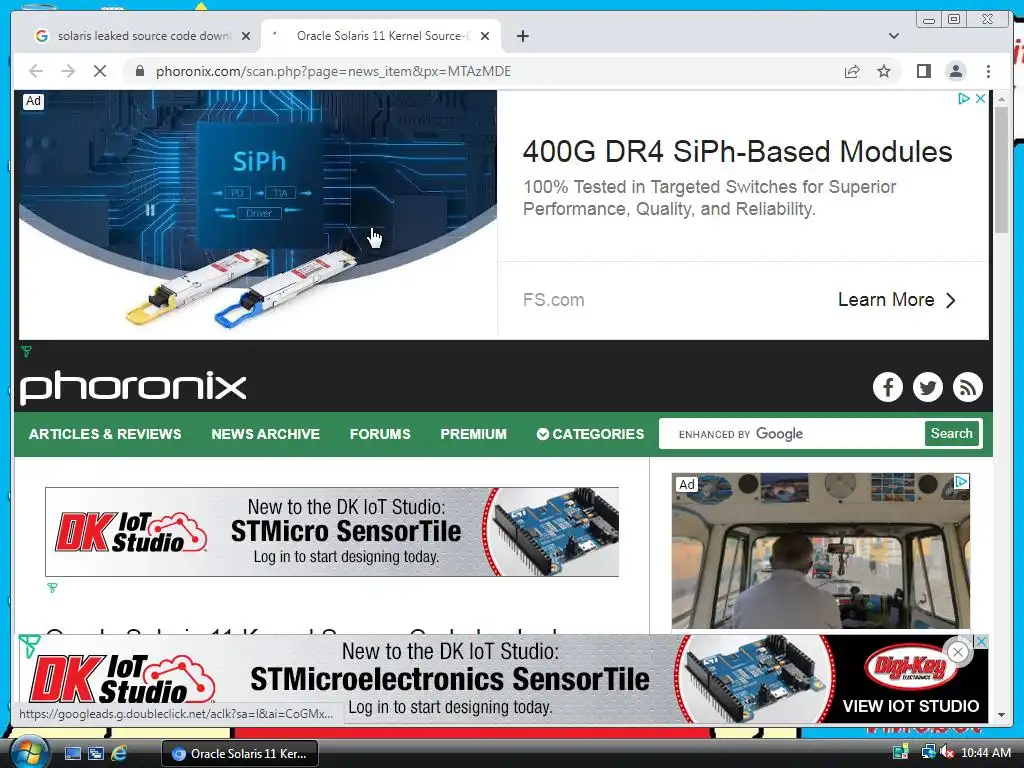Image resolution: width=1024 pixels, height=768 pixels.
Task: Click Show Desktop quick launch icon
Action: pos(72,754)
